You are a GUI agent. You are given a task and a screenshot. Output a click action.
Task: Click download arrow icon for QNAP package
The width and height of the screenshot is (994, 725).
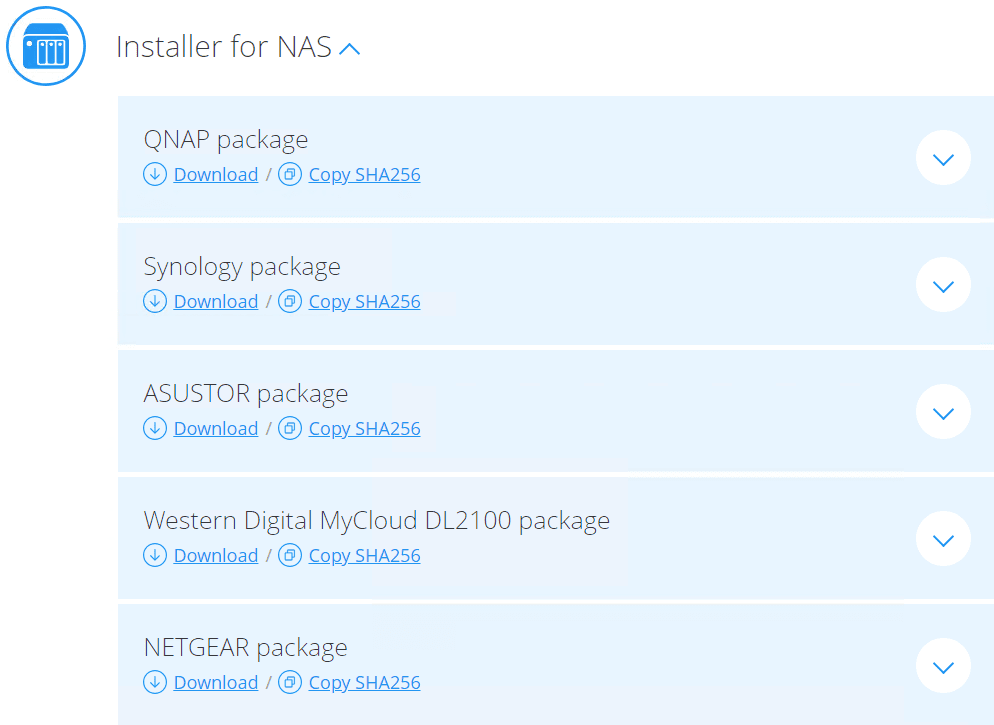click(x=155, y=174)
